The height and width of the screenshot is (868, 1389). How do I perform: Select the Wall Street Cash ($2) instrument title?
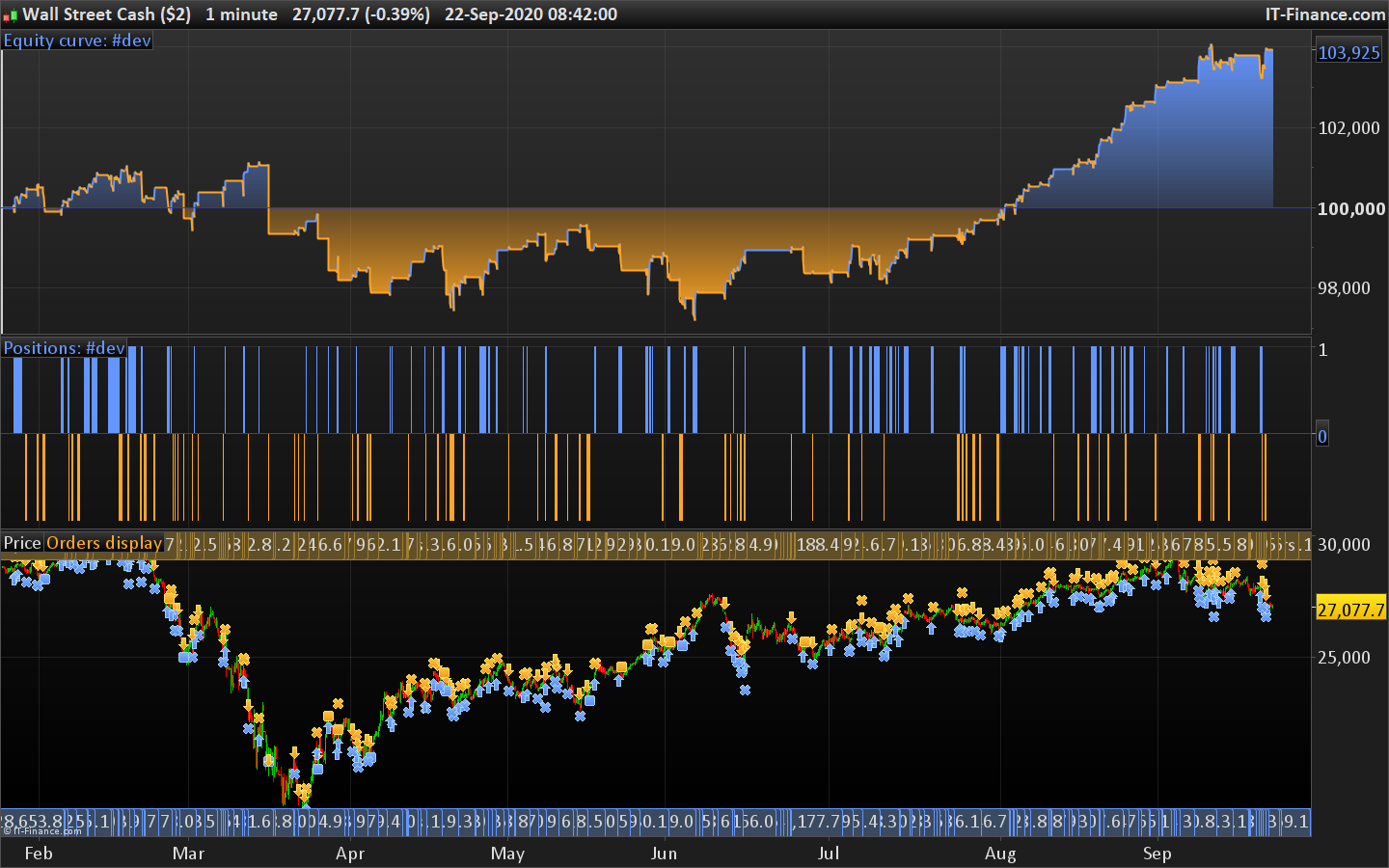106,14
